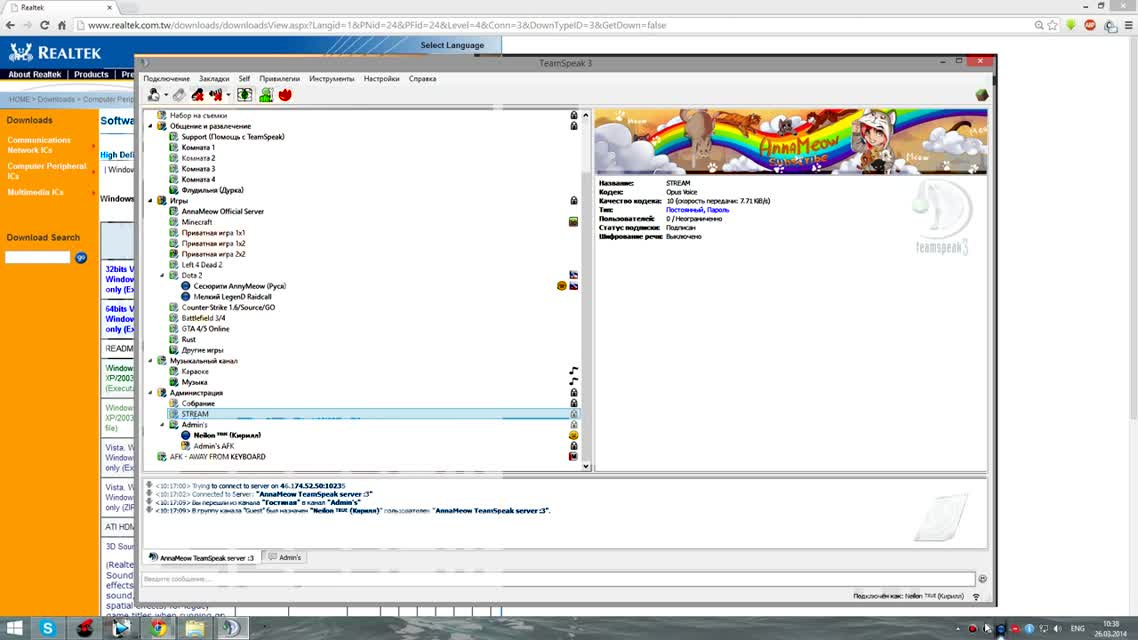Open the Настройки menu

tap(382, 78)
